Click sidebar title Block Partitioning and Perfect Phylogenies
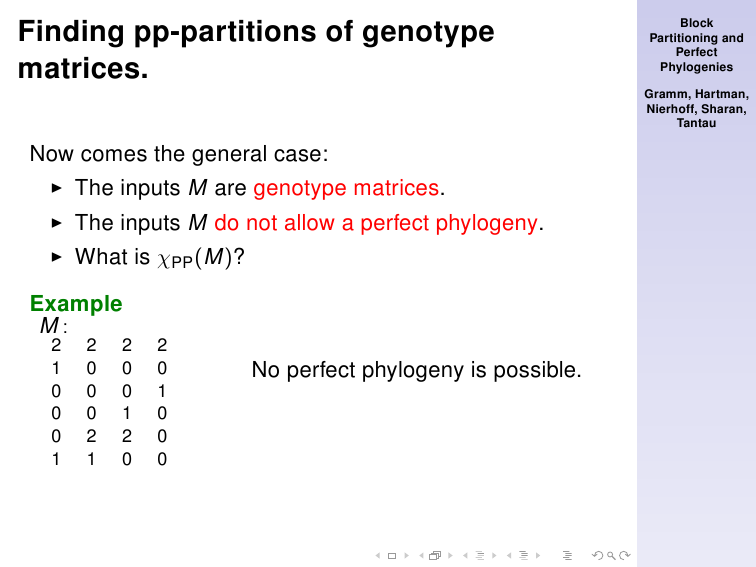 click(696, 45)
